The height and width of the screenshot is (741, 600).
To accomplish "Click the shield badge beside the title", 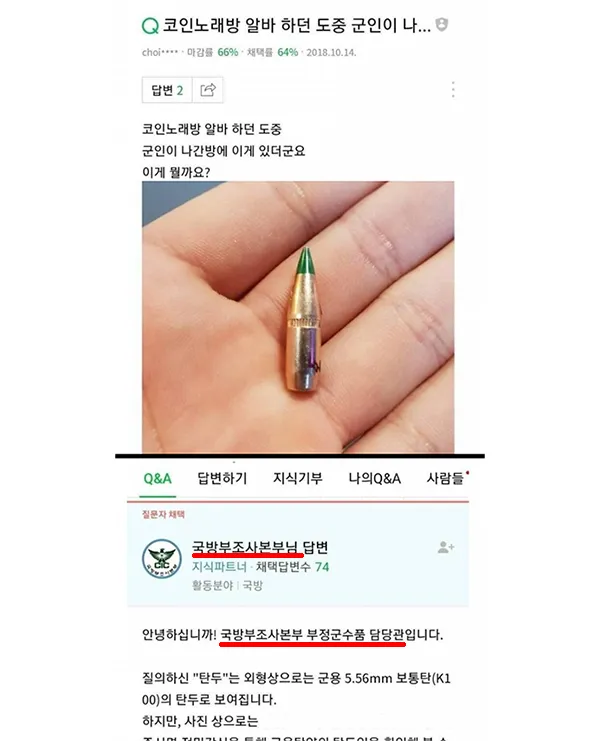I will (x=442, y=25).
